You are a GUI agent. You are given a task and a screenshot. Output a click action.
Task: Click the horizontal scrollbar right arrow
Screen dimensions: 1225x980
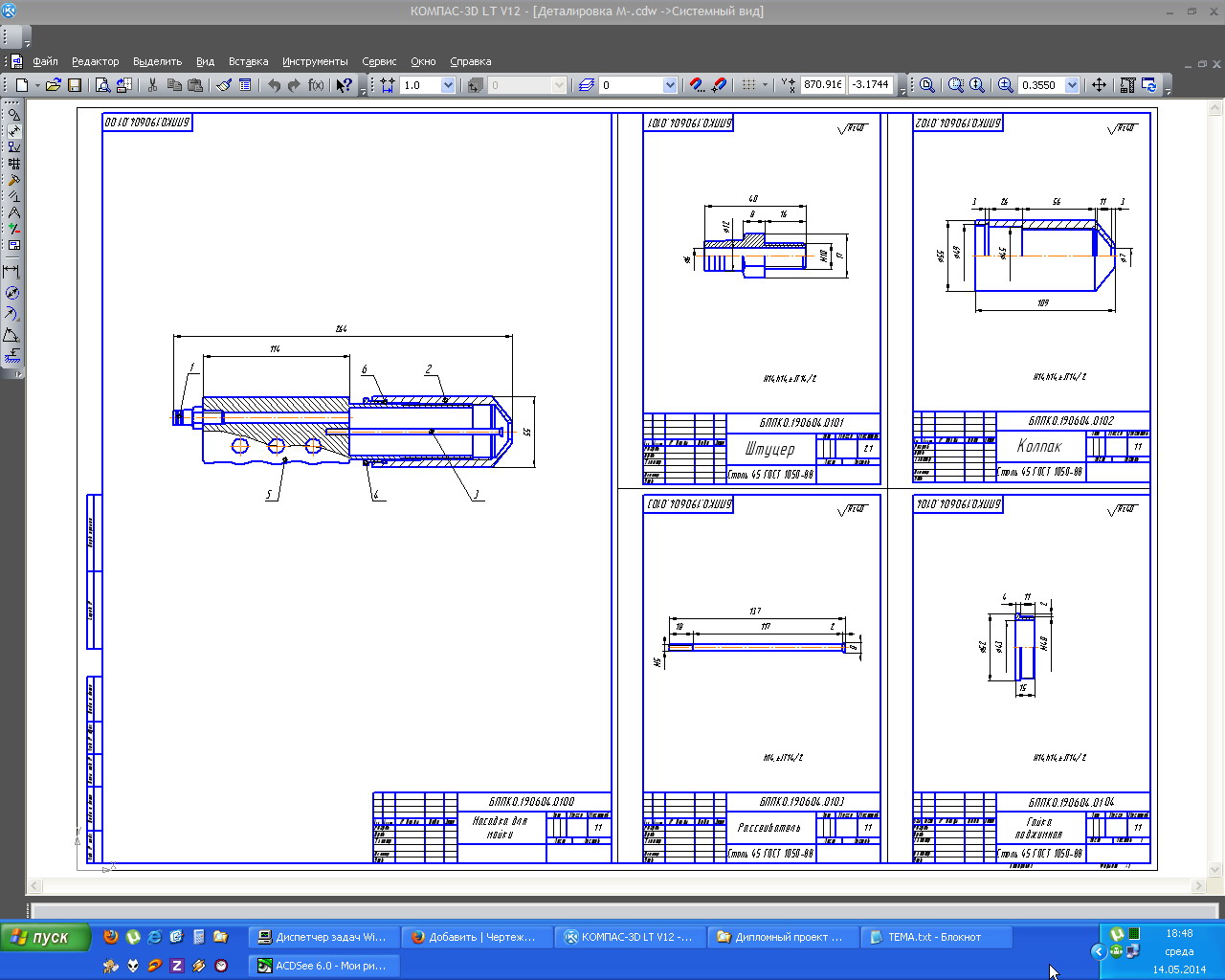tap(1197, 886)
